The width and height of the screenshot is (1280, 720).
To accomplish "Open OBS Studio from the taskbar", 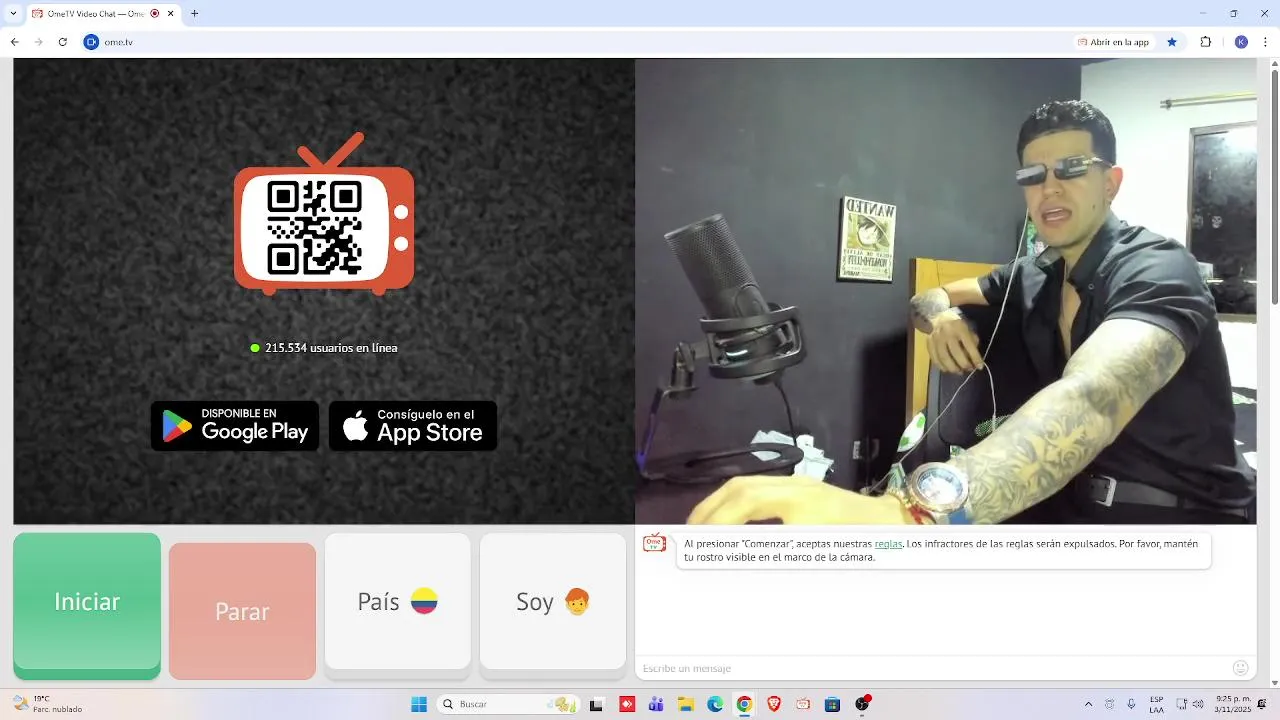I will tap(862, 704).
